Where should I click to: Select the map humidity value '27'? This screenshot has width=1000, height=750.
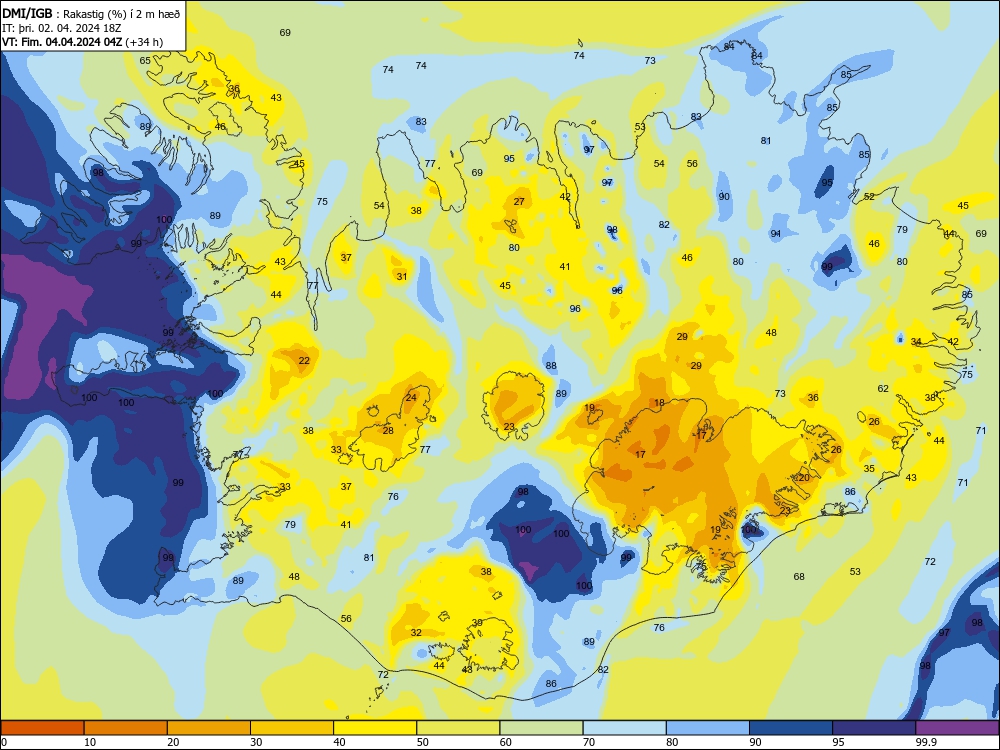519,202
